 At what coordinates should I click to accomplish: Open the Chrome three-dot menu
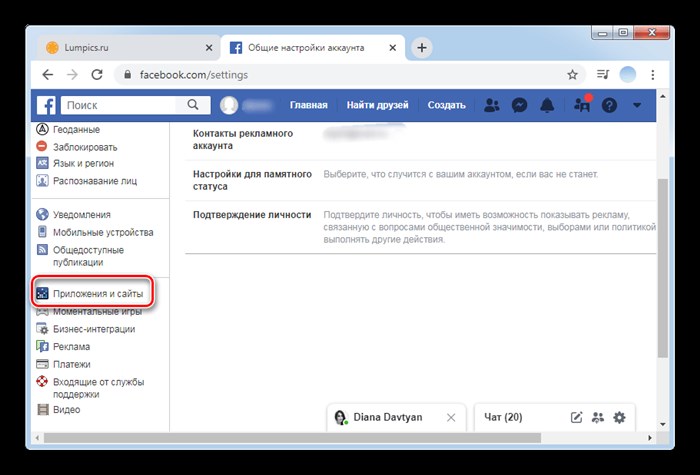click(653, 75)
